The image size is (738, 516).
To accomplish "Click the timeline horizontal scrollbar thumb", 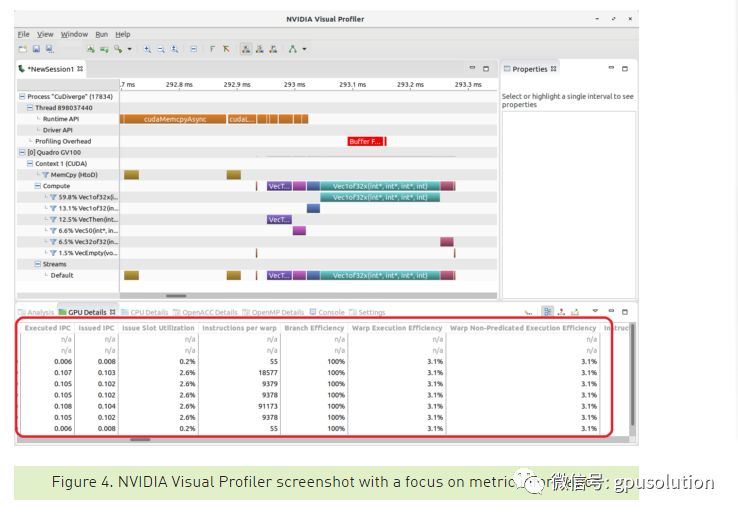I will (x=176, y=296).
